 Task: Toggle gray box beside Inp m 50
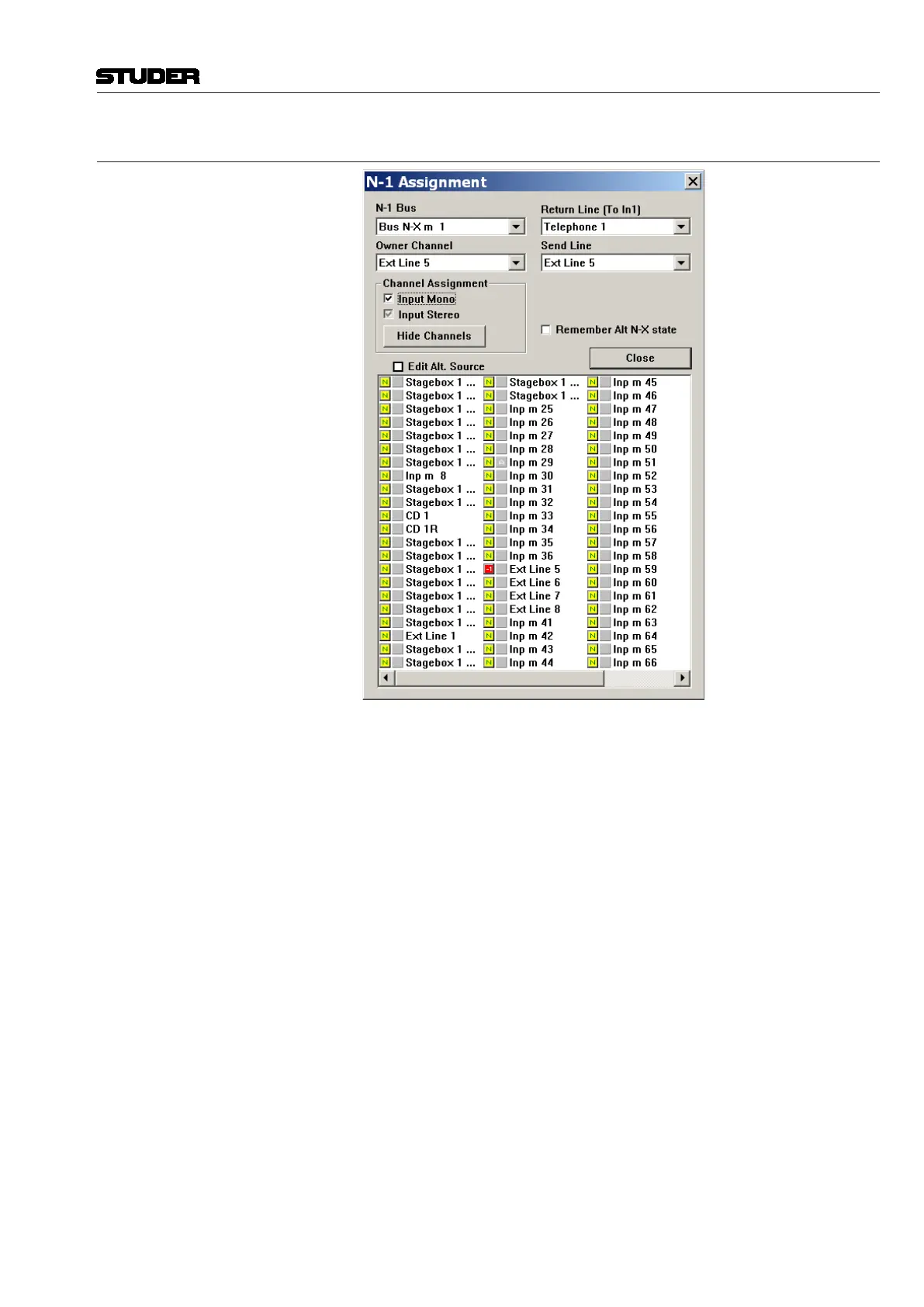coord(605,449)
